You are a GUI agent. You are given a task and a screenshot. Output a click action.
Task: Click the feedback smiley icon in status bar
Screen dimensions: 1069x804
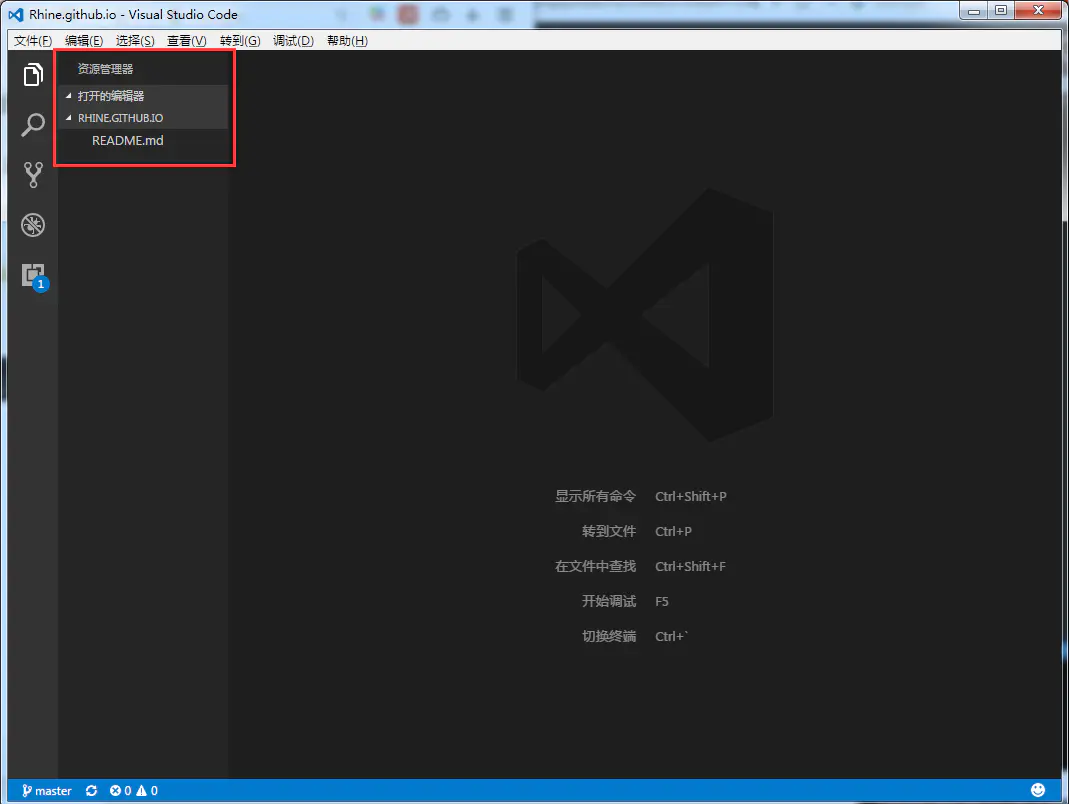[x=1038, y=790]
